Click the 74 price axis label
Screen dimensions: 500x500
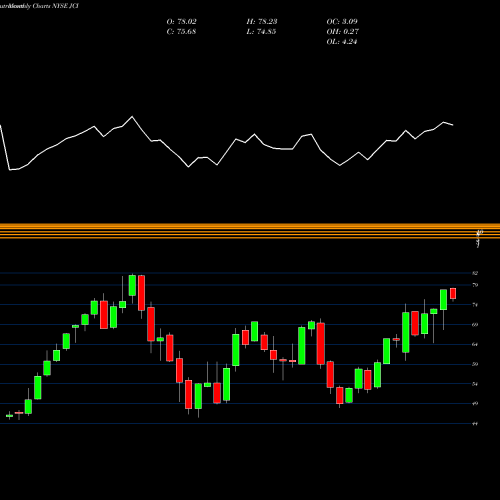click(475, 305)
